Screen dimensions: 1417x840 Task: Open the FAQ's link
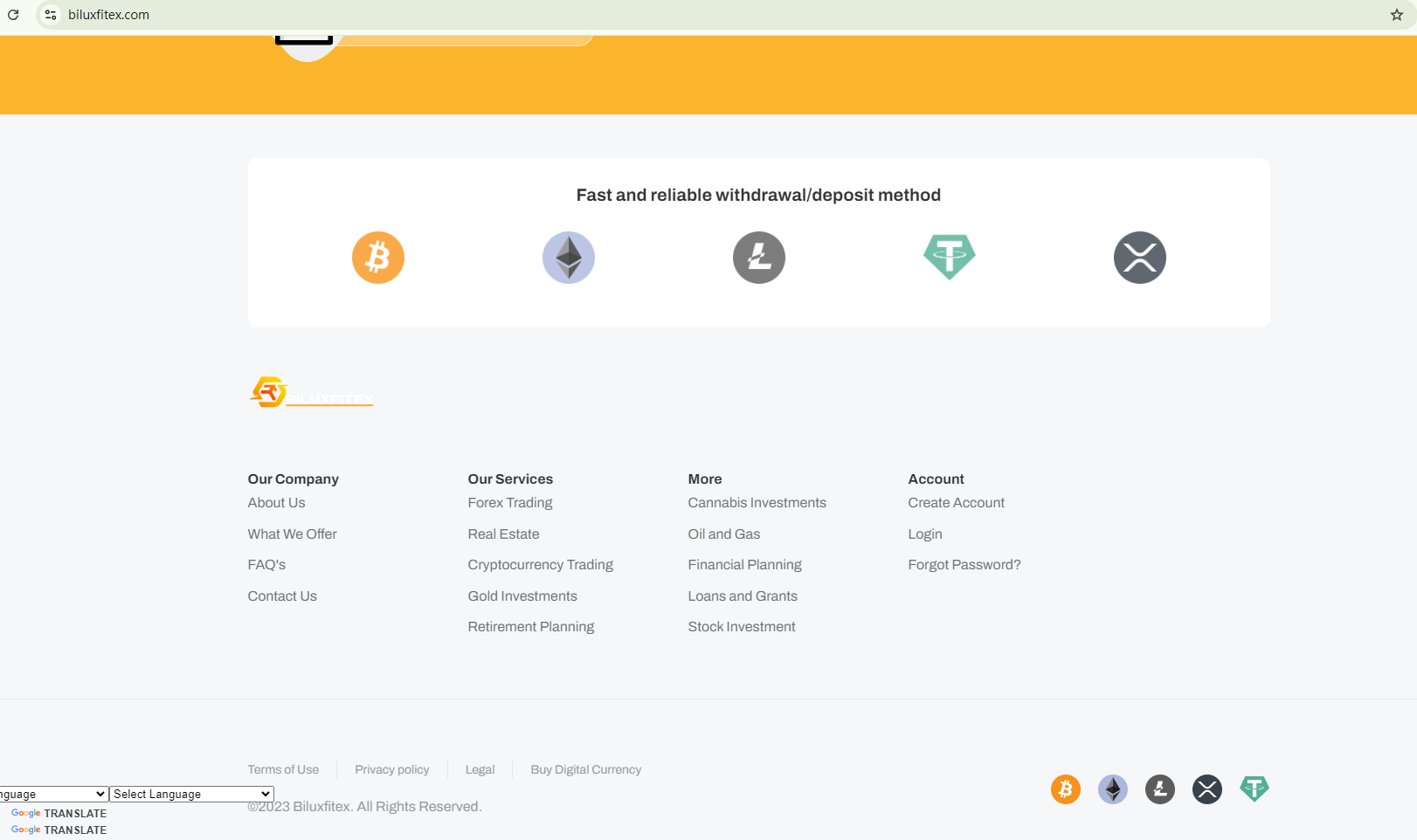tap(266, 565)
